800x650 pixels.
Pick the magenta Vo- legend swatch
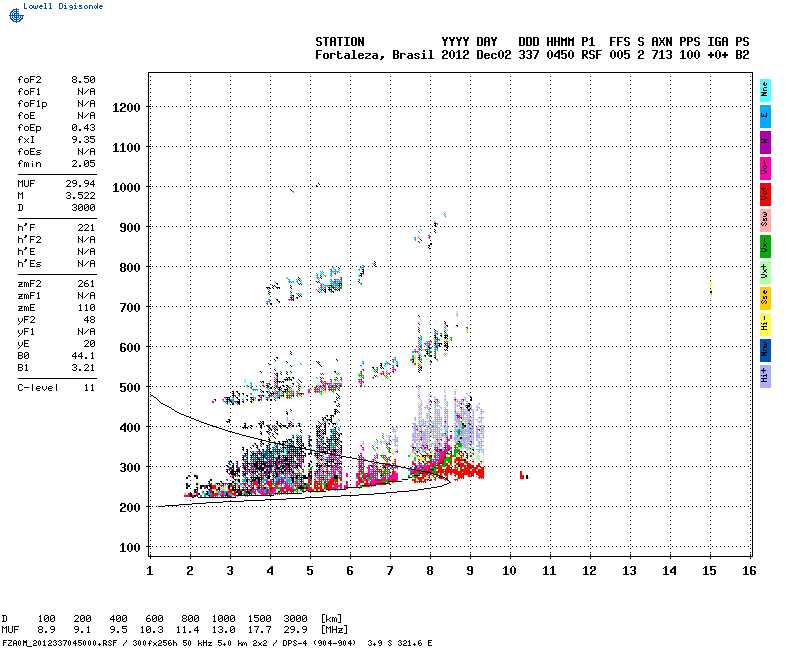tap(765, 168)
